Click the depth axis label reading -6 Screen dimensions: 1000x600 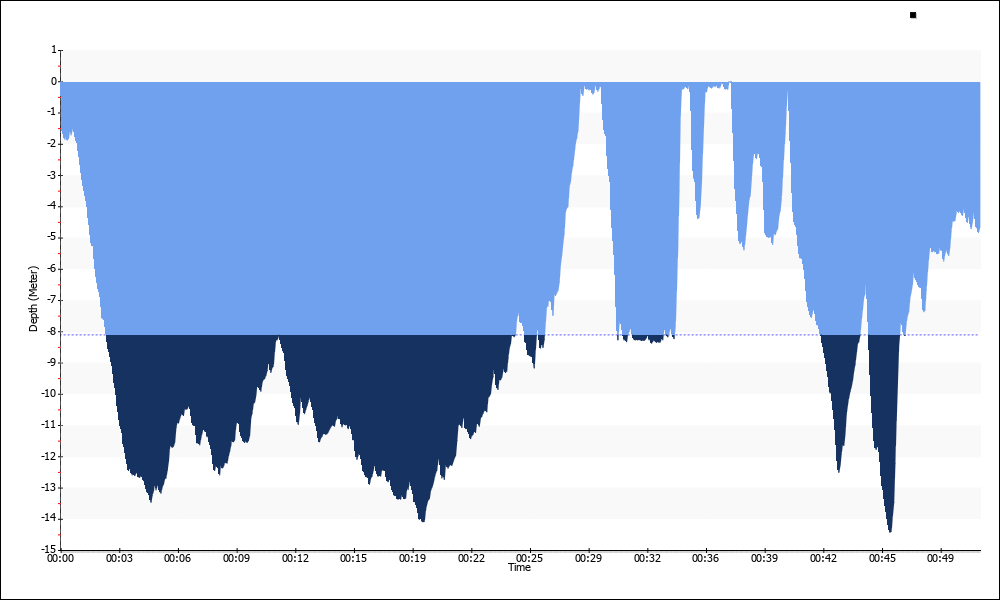pos(52,268)
